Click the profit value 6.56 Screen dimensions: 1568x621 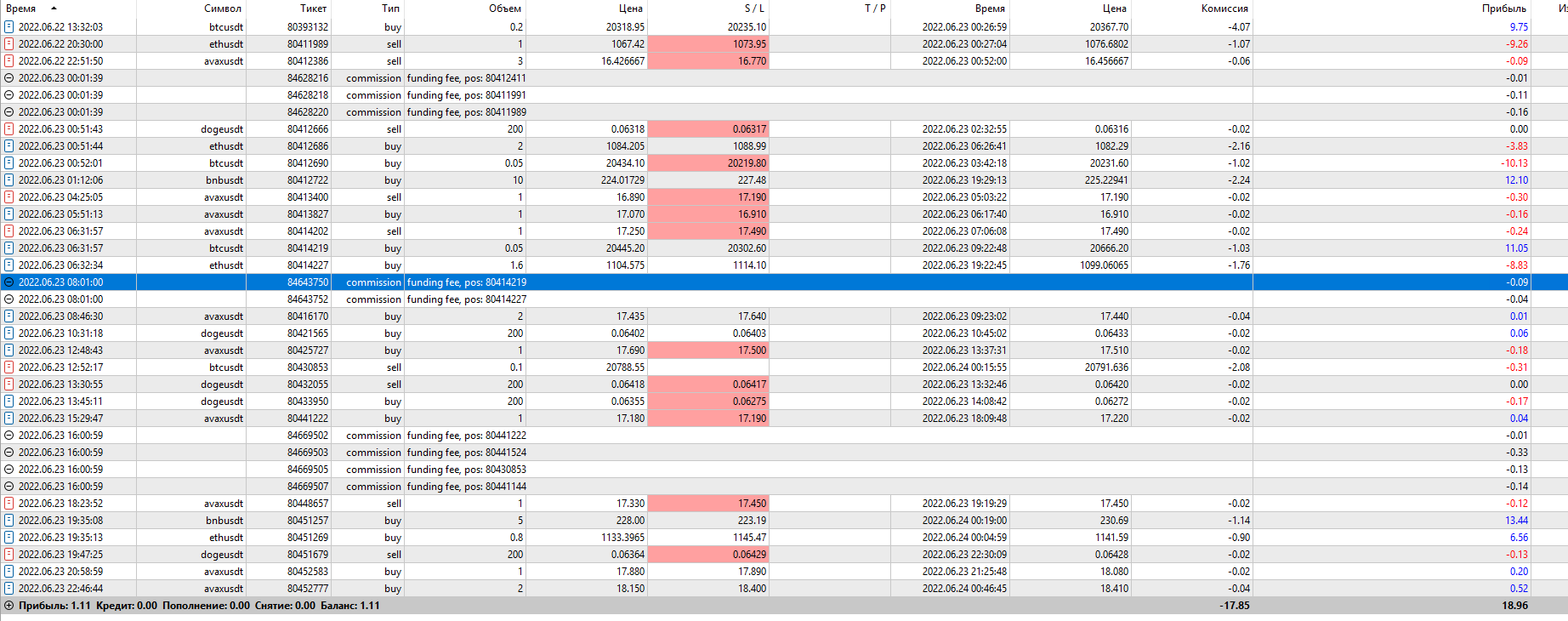coord(1519,538)
